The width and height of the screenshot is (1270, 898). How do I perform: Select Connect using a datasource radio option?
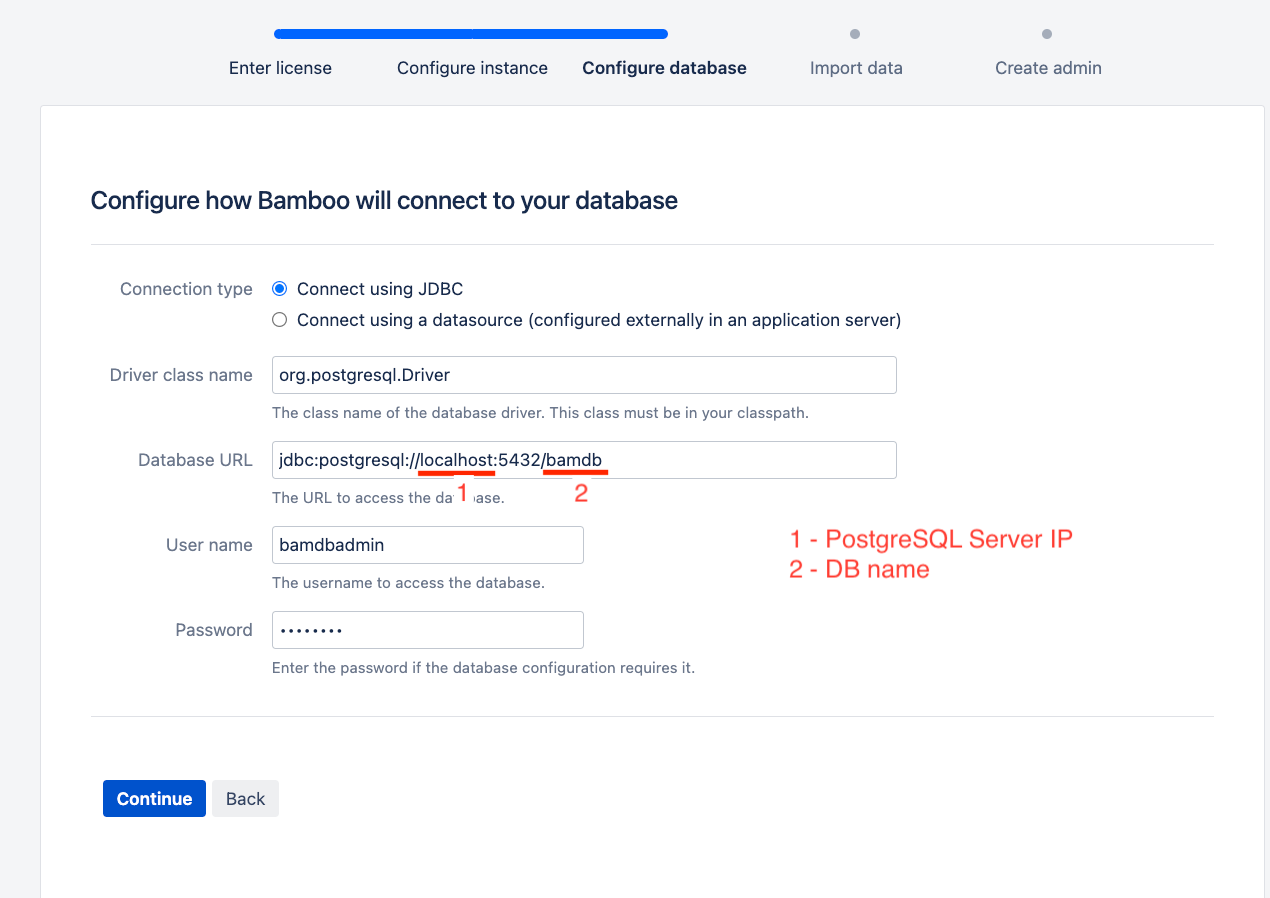(x=279, y=320)
